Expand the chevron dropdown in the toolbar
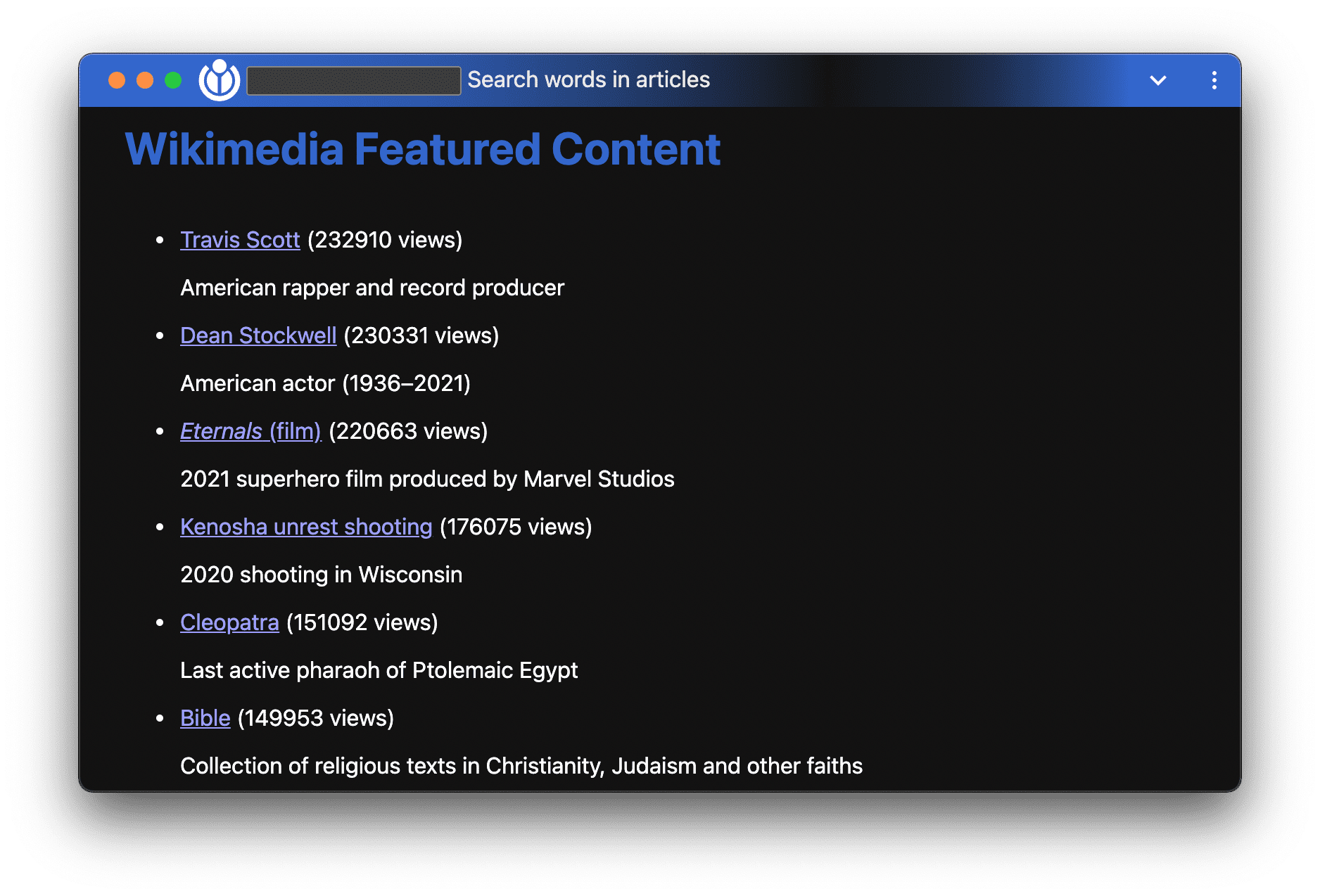The image size is (1320, 896). pyautogui.click(x=1157, y=79)
